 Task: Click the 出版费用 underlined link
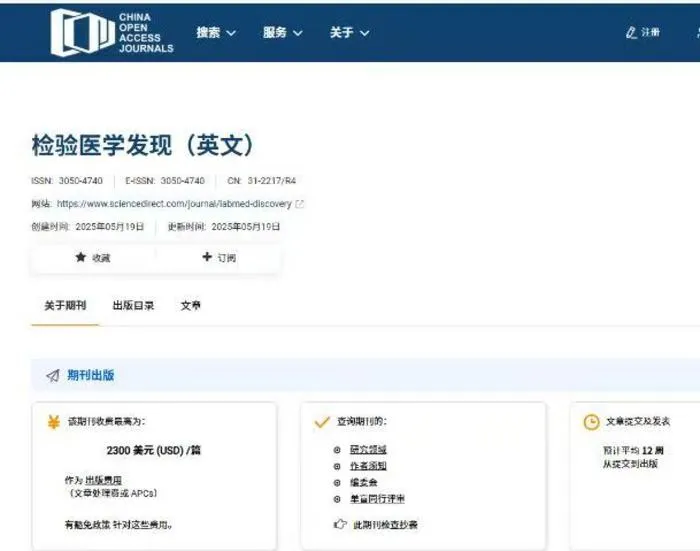pos(104,480)
